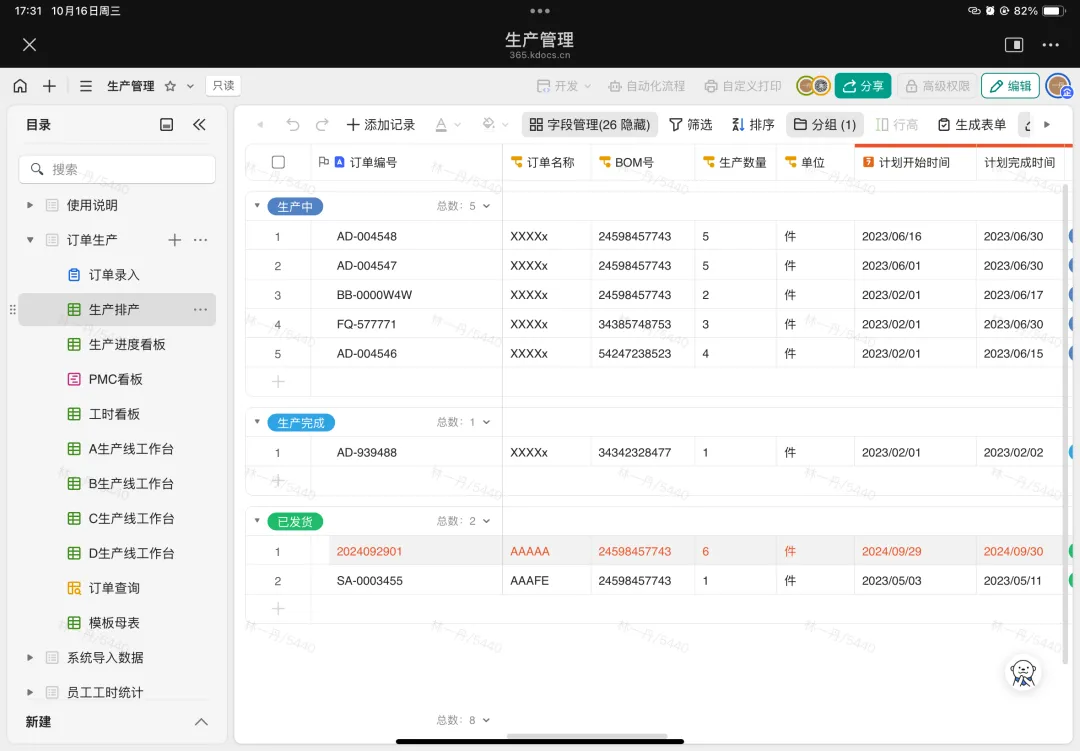Click the undo arrow in toolbar
This screenshot has width=1080, height=751.
click(x=292, y=125)
